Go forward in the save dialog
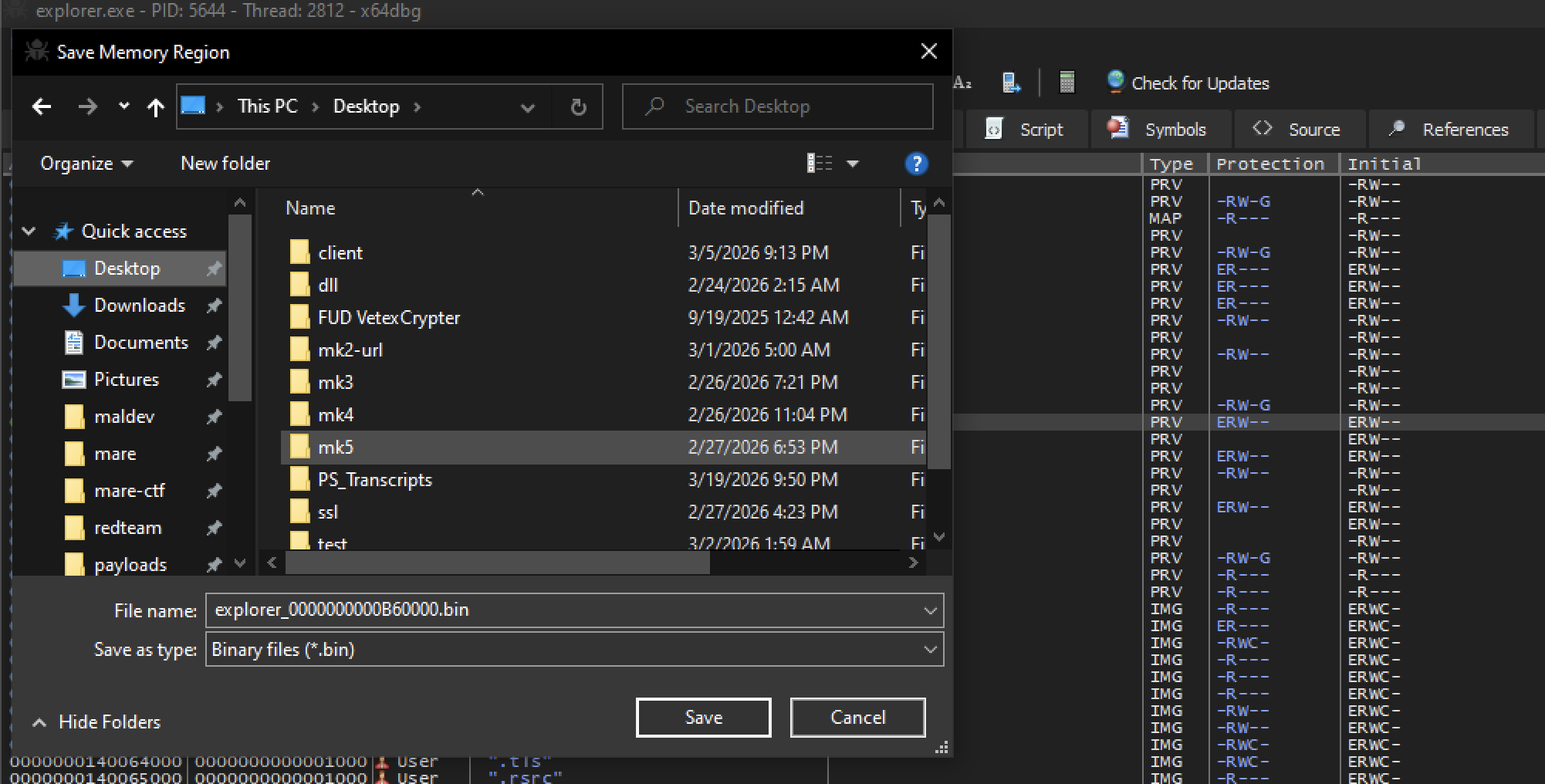 [x=87, y=106]
